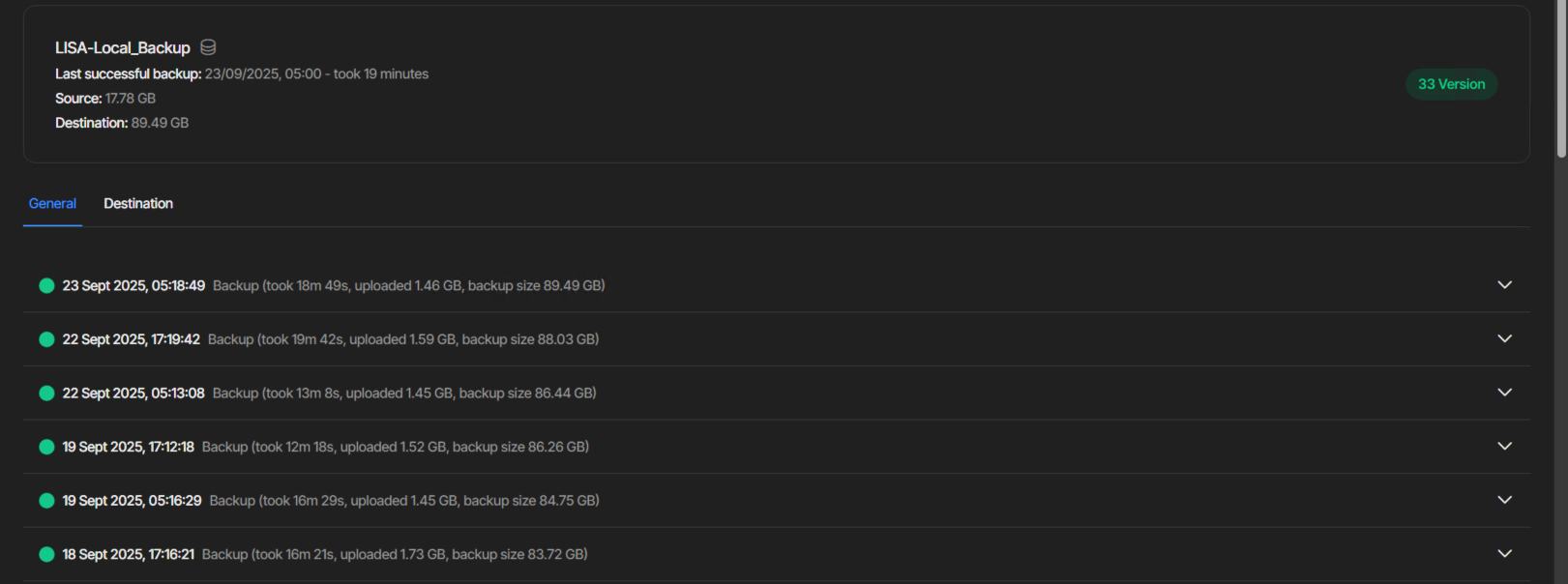Expand the 22 Sept 2025 17:19:42 backup entry
The image size is (1568, 584).
pyautogui.click(x=1504, y=338)
